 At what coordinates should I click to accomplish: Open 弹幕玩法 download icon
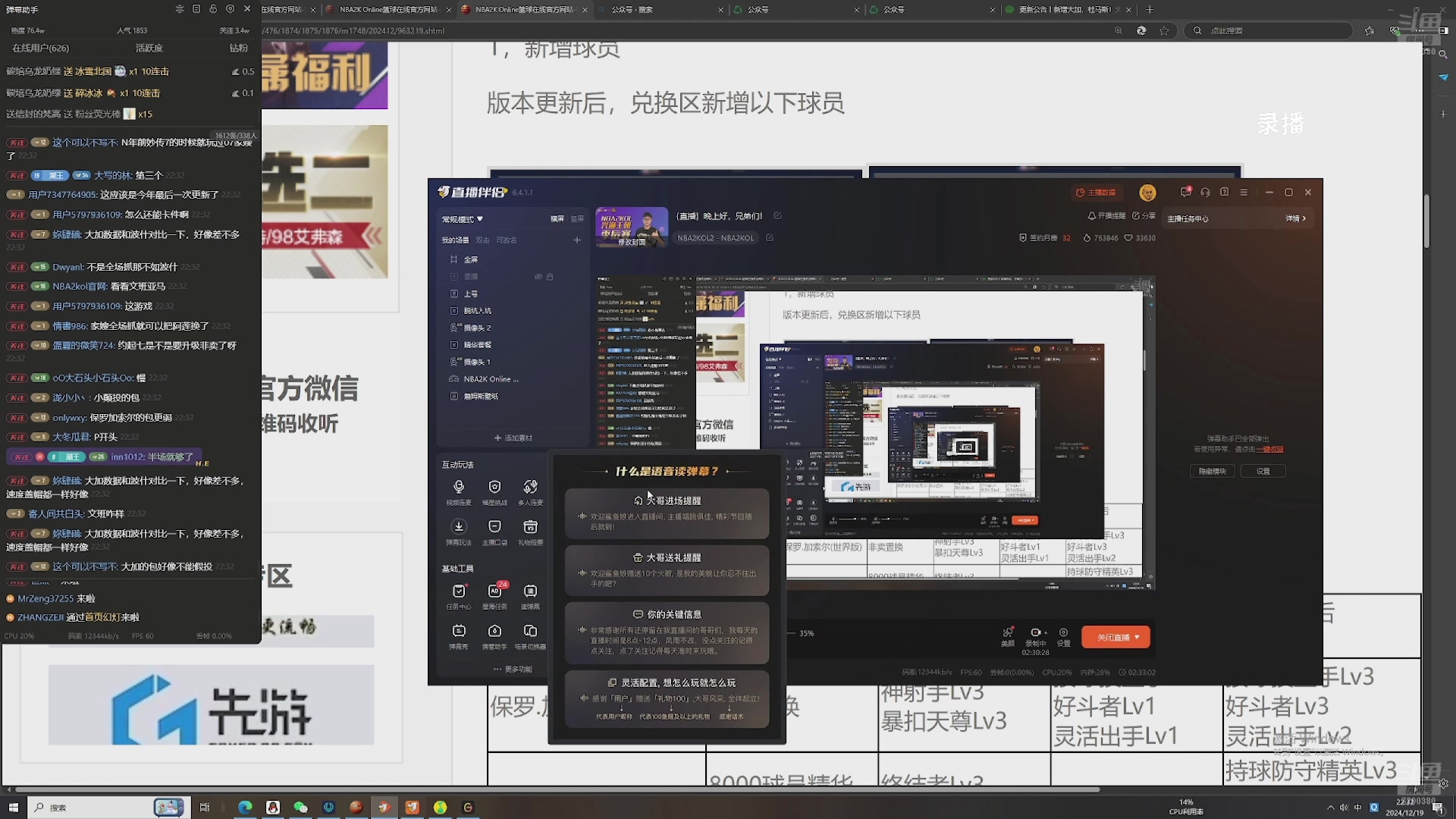(x=458, y=532)
